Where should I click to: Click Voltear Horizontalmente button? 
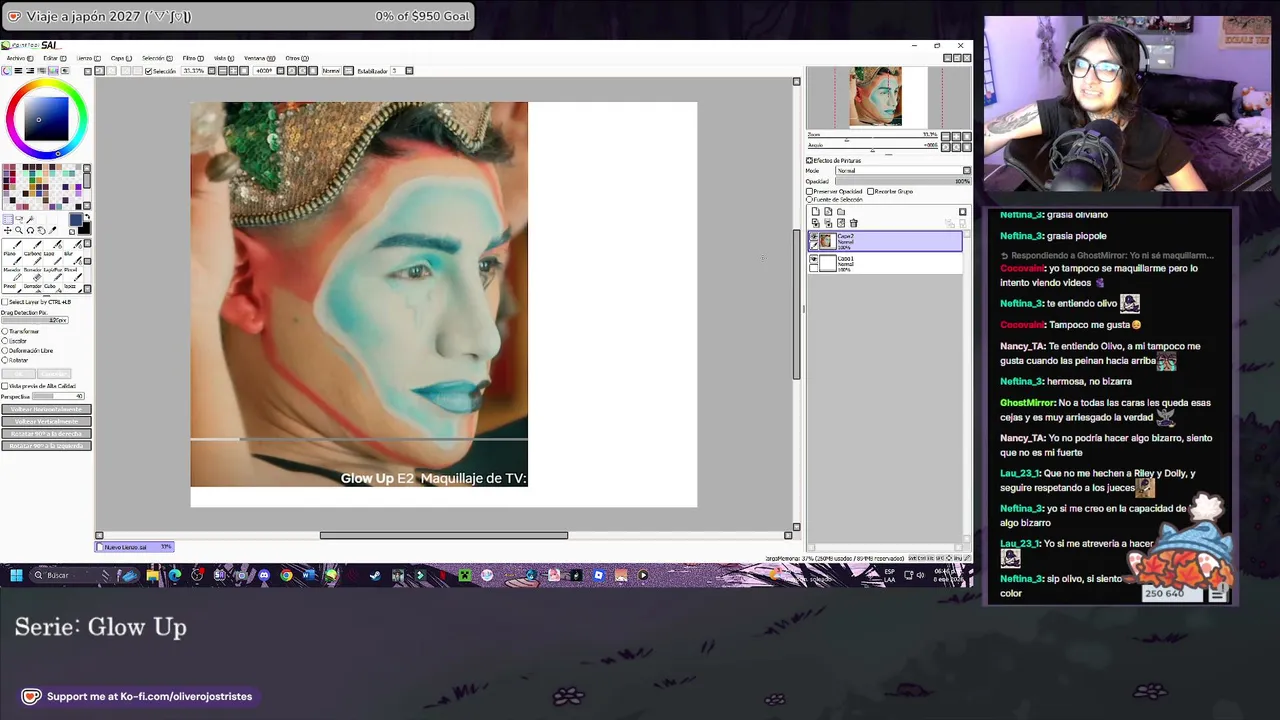coord(47,409)
